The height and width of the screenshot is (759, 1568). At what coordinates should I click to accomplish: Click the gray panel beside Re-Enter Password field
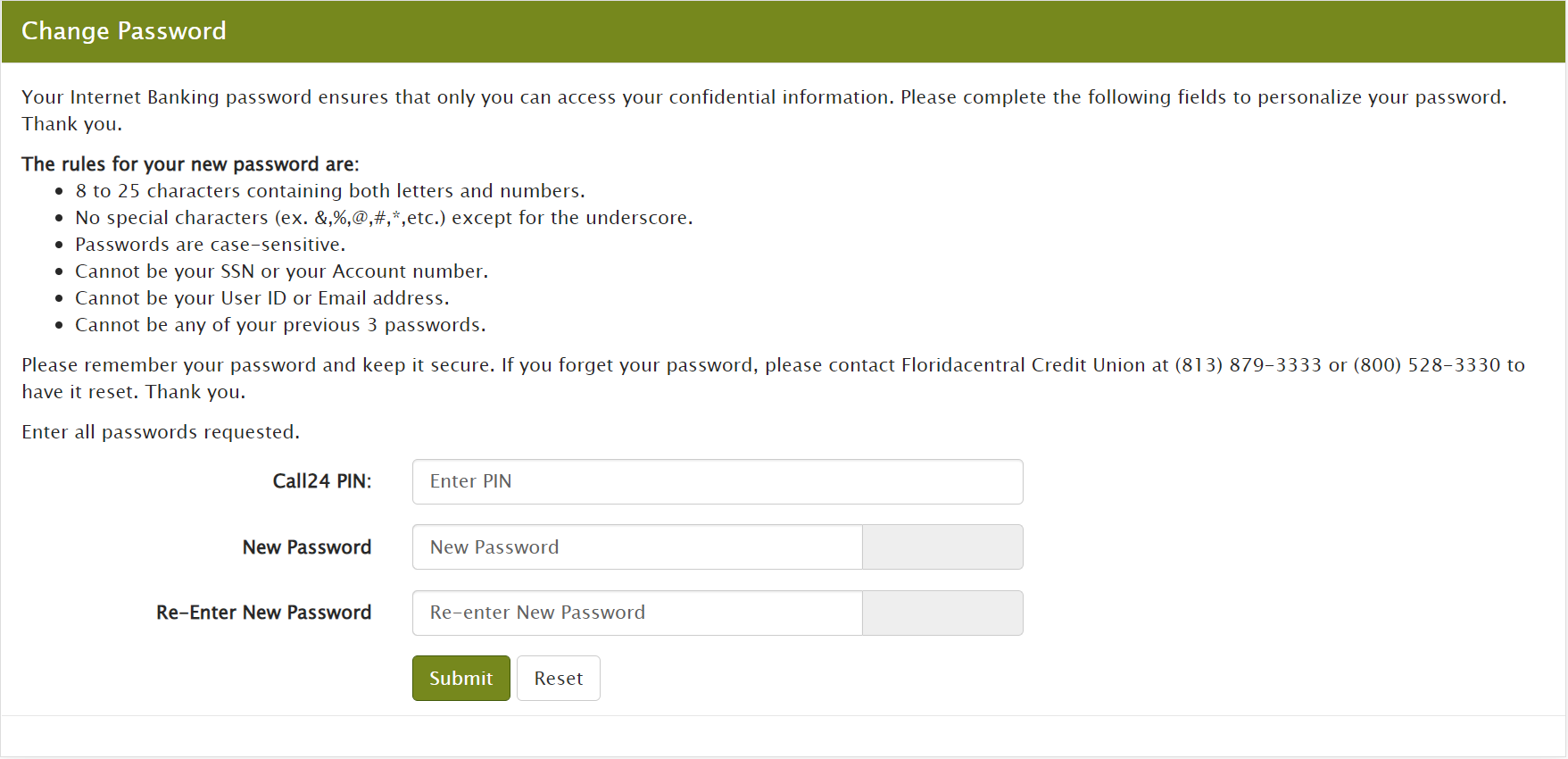click(x=942, y=613)
